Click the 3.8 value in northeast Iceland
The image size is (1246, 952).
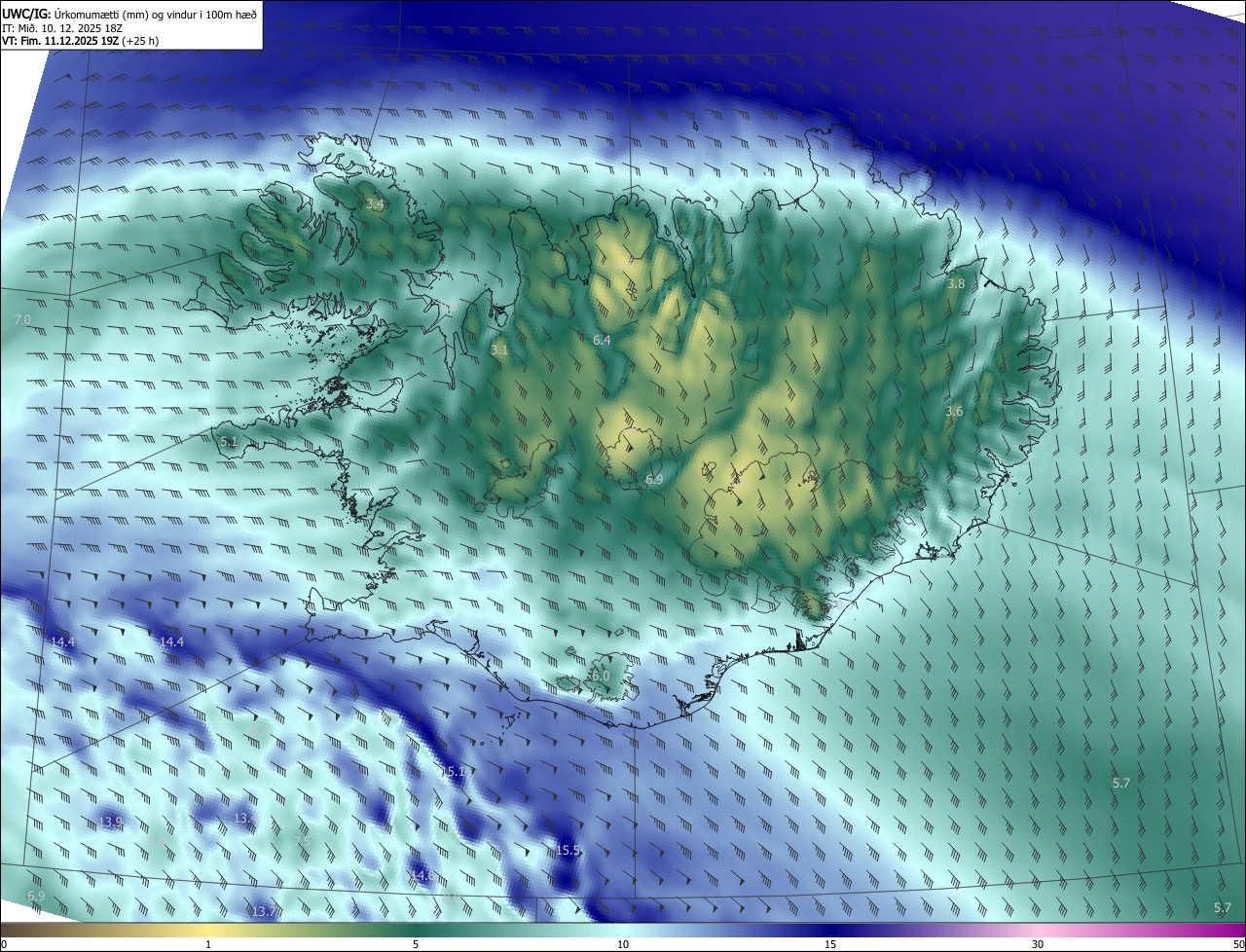(x=956, y=283)
